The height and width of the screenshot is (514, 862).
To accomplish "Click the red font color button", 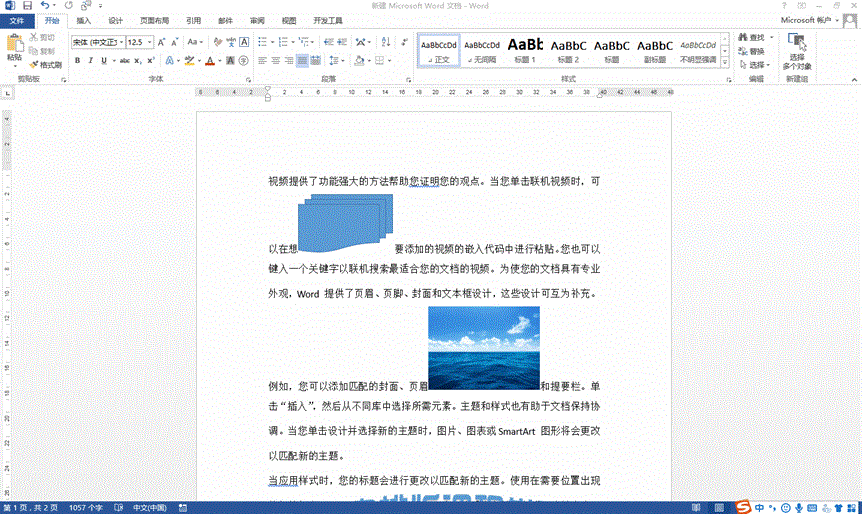I will 210,61.
